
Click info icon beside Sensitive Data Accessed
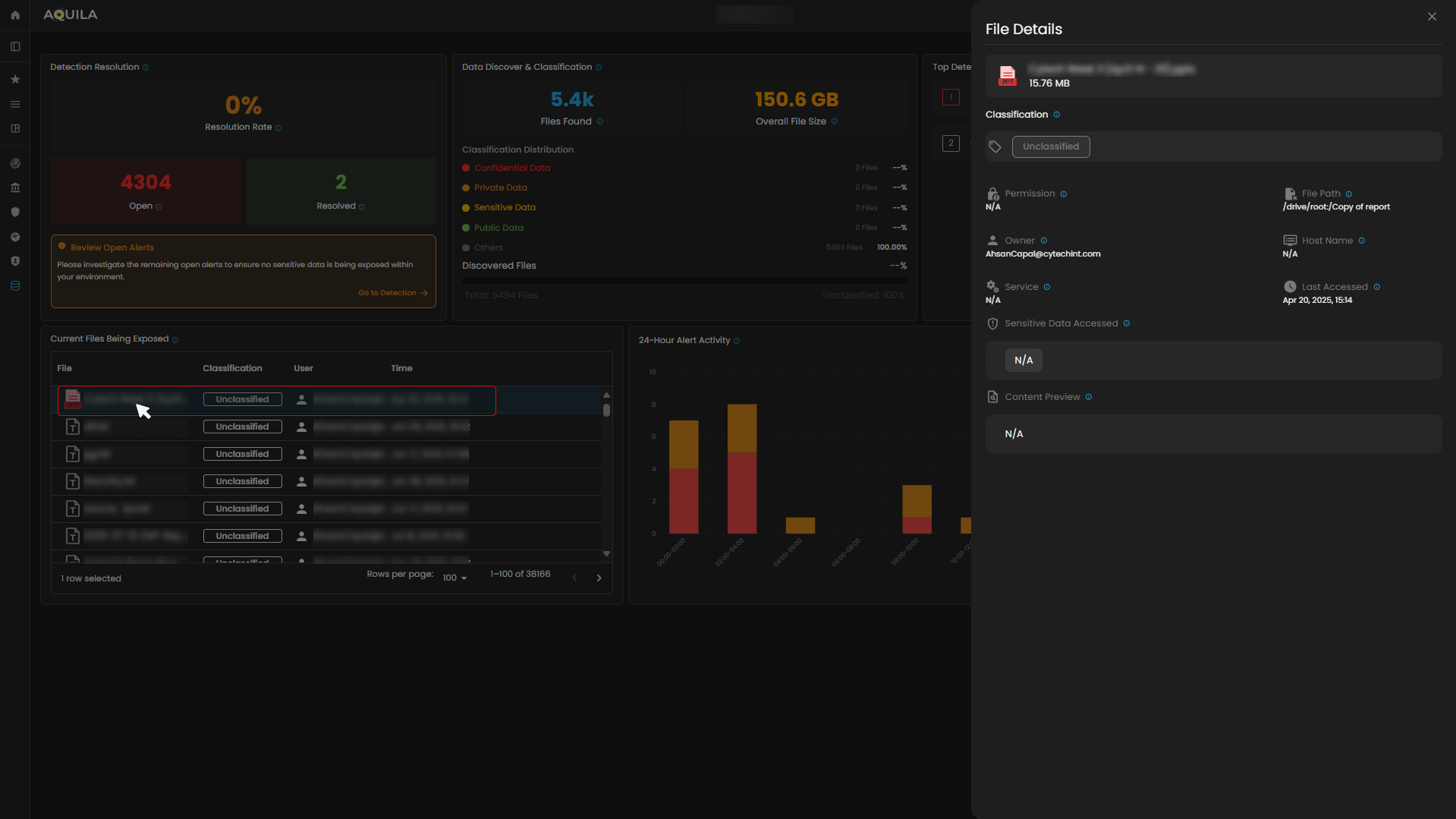point(1127,323)
